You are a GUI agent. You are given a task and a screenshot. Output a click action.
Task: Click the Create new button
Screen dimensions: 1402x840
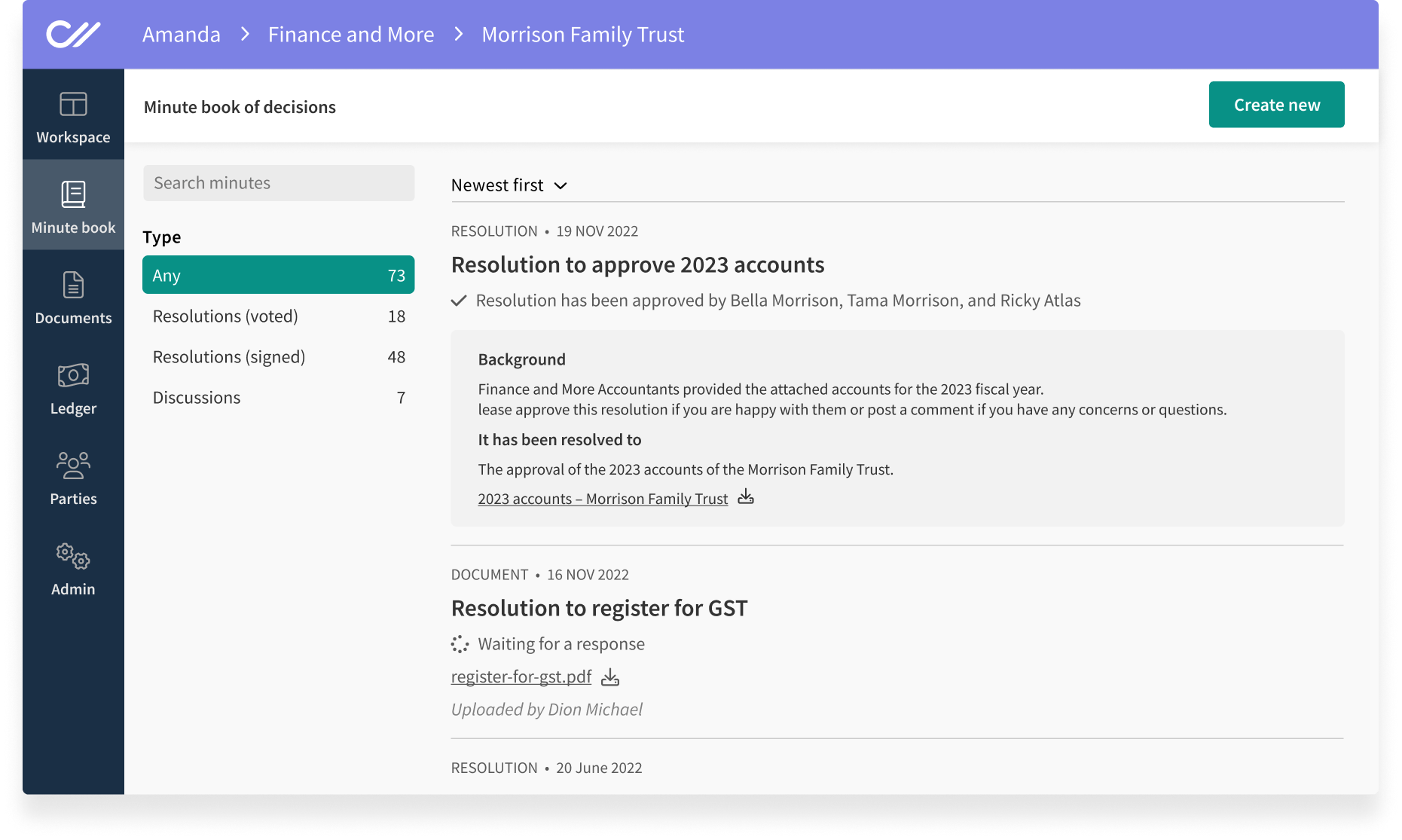coord(1276,105)
